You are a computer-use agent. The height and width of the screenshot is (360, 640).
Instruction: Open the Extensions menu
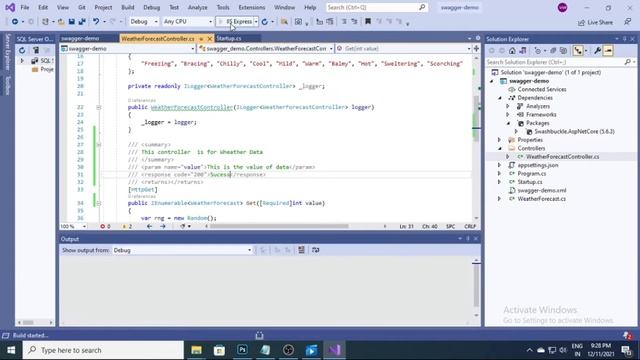click(x=251, y=7)
